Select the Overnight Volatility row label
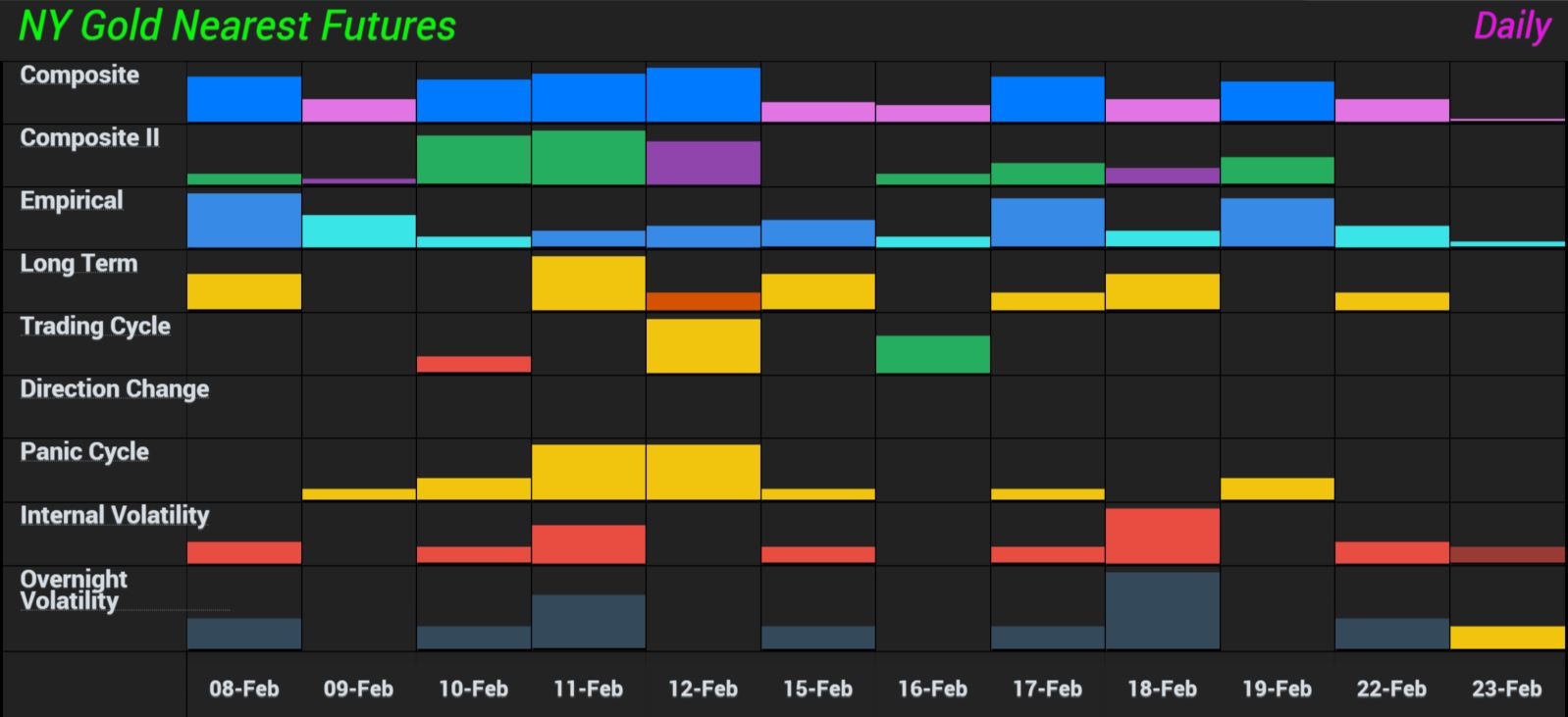 [x=74, y=589]
